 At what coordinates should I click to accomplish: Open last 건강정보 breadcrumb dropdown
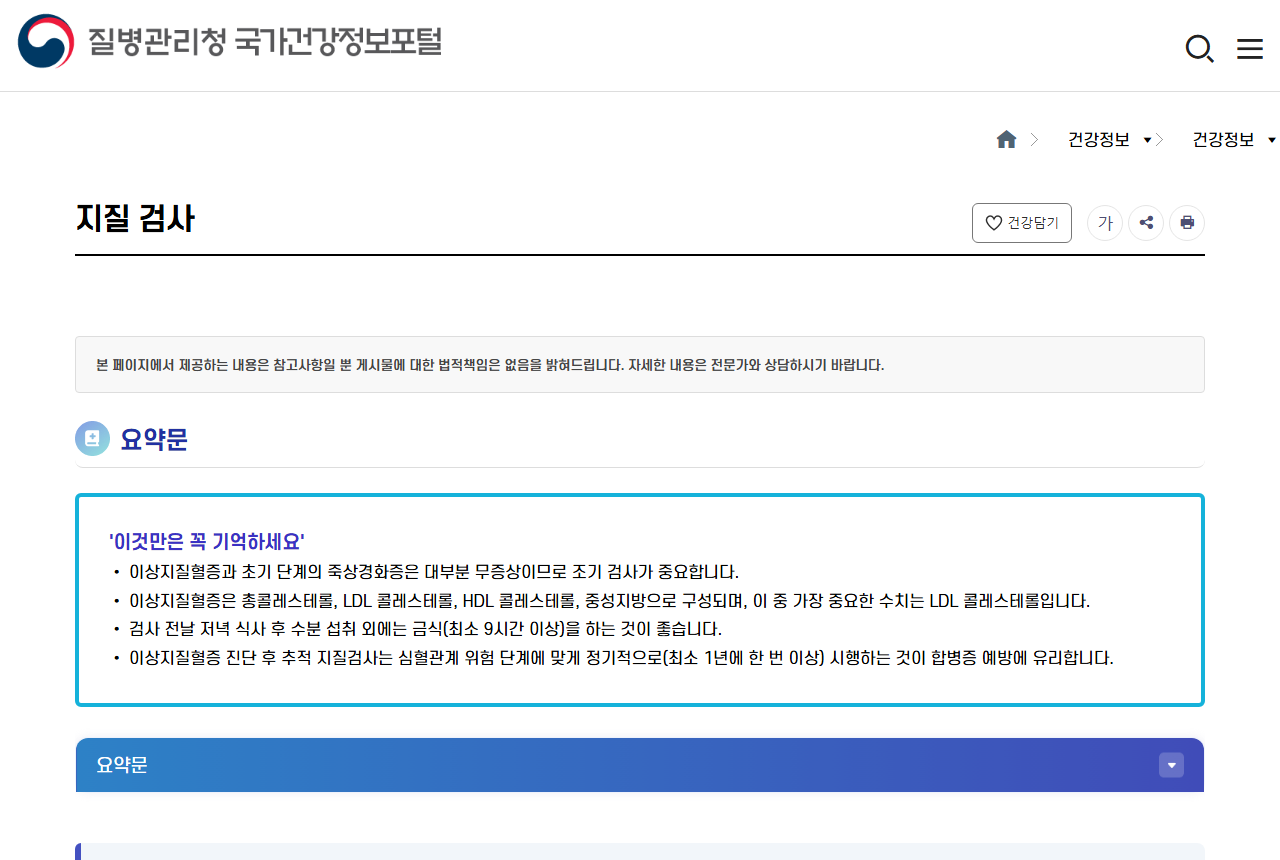pyautogui.click(x=1234, y=140)
